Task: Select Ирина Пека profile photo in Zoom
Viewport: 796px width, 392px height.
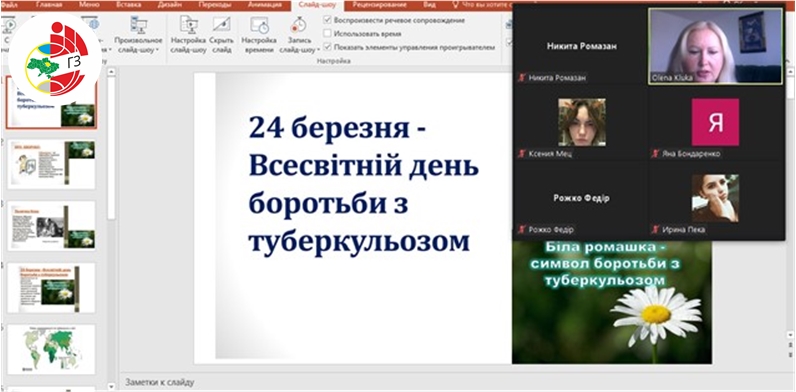Action: coord(715,198)
